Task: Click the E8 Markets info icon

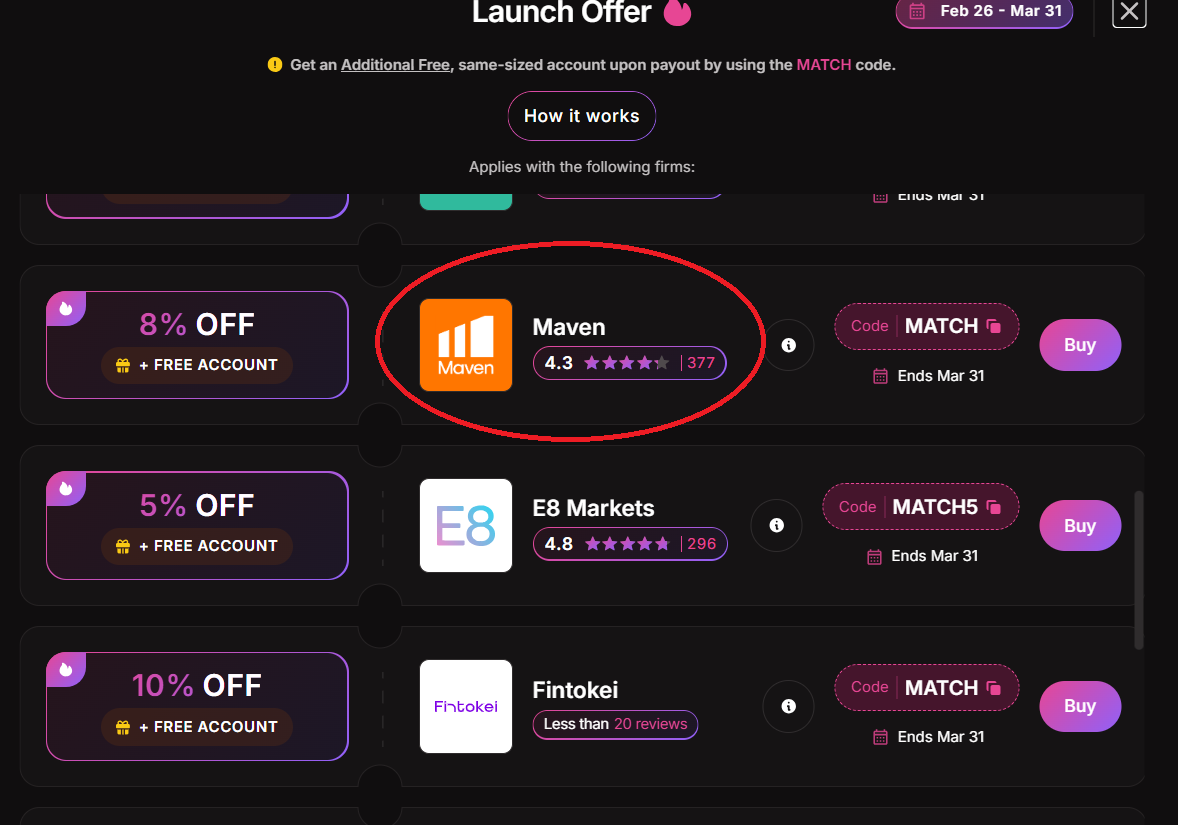Action: (x=777, y=525)
